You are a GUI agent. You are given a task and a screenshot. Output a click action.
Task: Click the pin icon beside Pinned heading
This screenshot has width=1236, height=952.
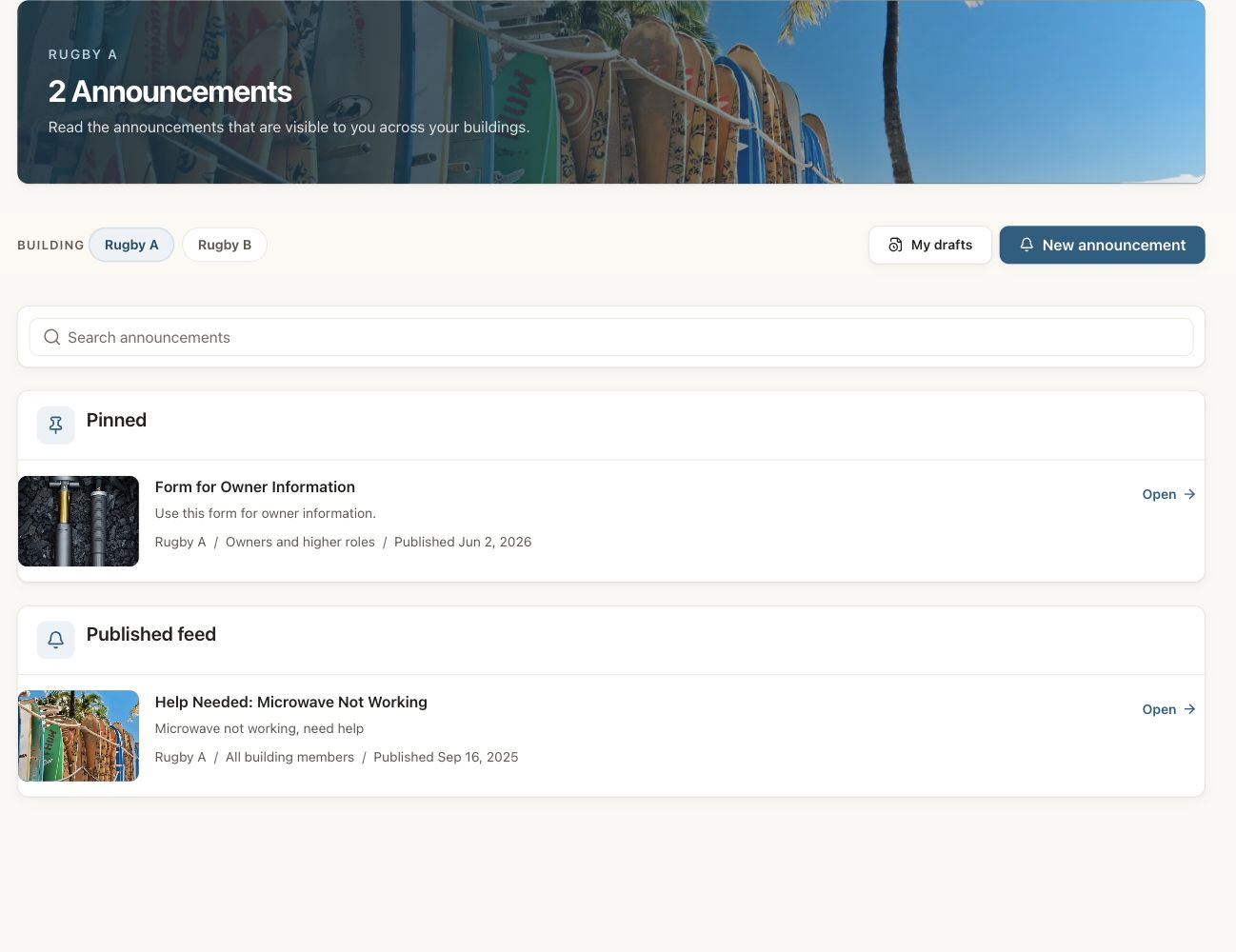tap(56, 425)
